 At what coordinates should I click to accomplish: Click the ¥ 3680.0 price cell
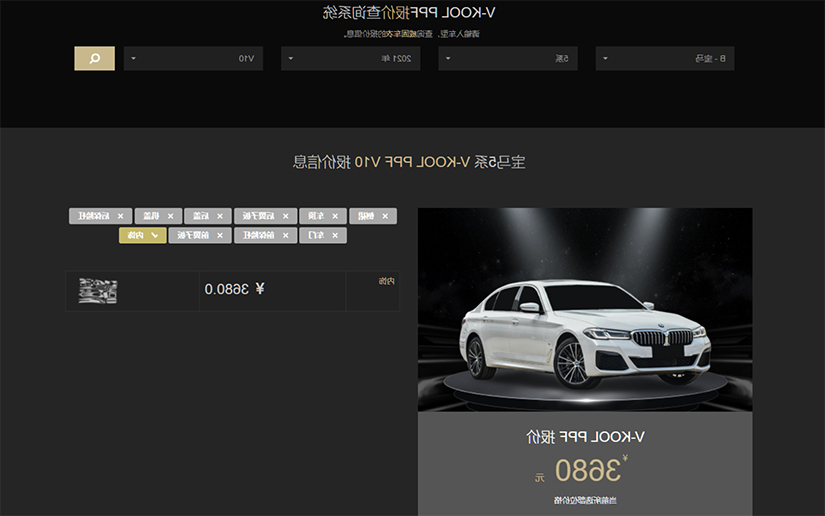[273, 291]
